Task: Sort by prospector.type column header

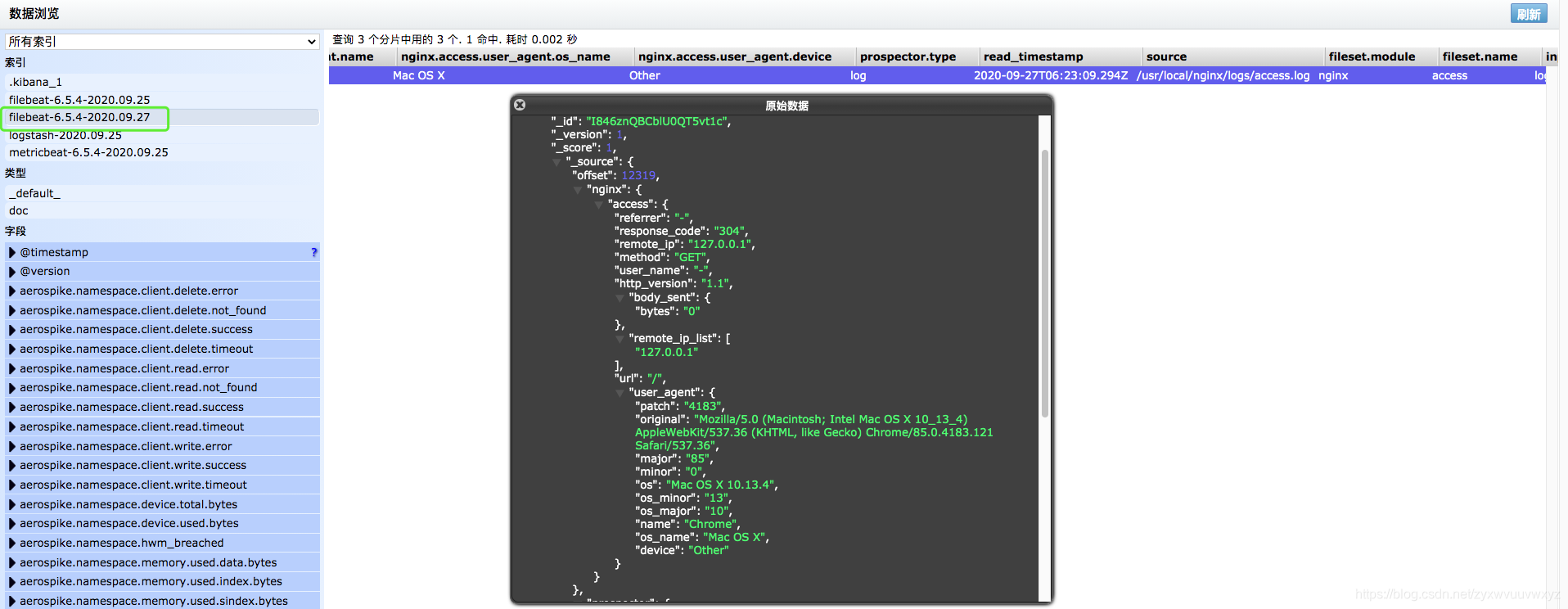Action: coord(917,56)
